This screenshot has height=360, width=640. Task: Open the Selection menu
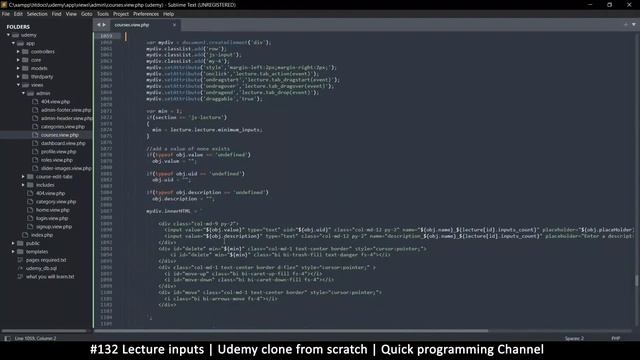tap(37, 14)
